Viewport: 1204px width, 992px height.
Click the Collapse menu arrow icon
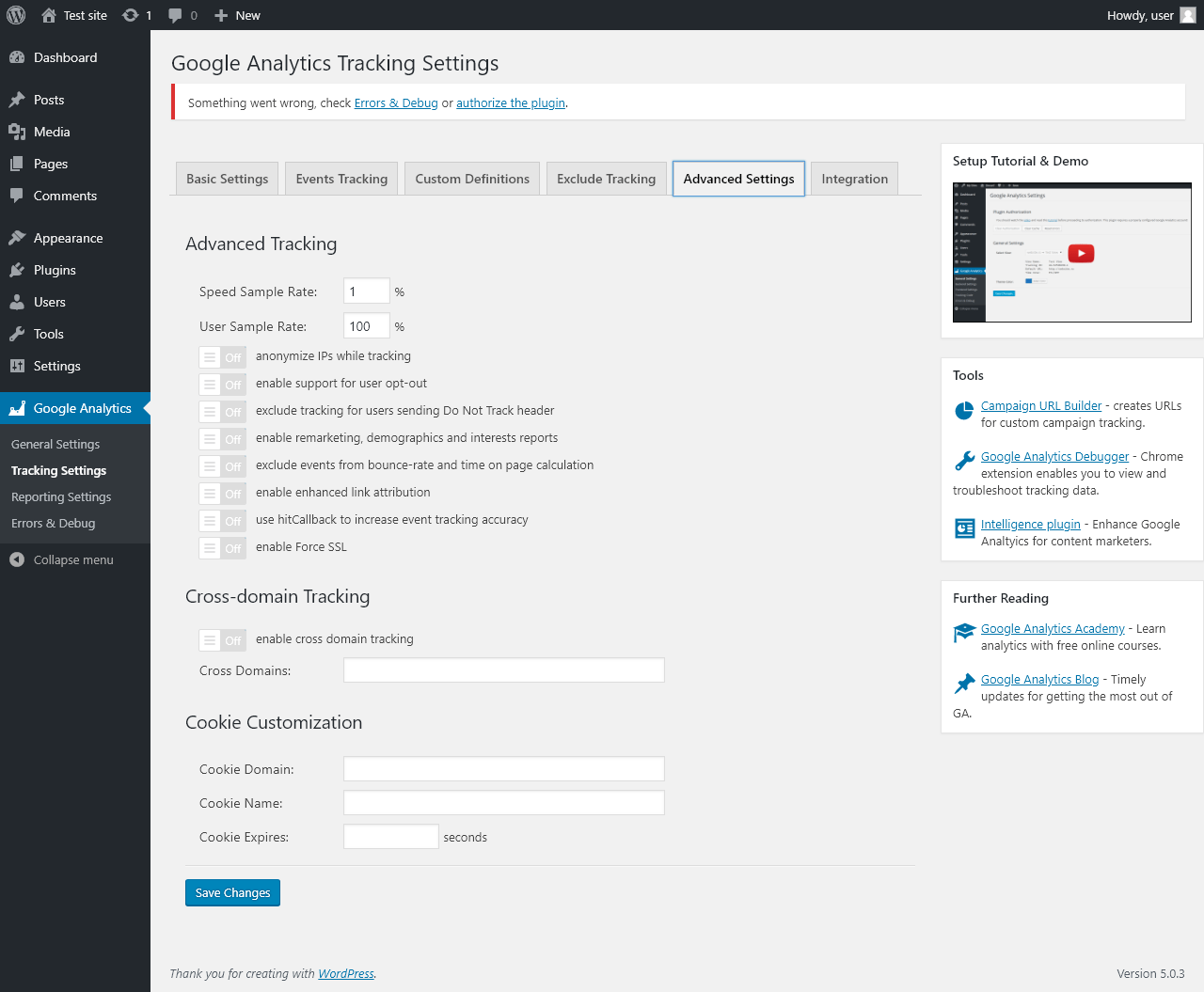[x=17, y=559]
